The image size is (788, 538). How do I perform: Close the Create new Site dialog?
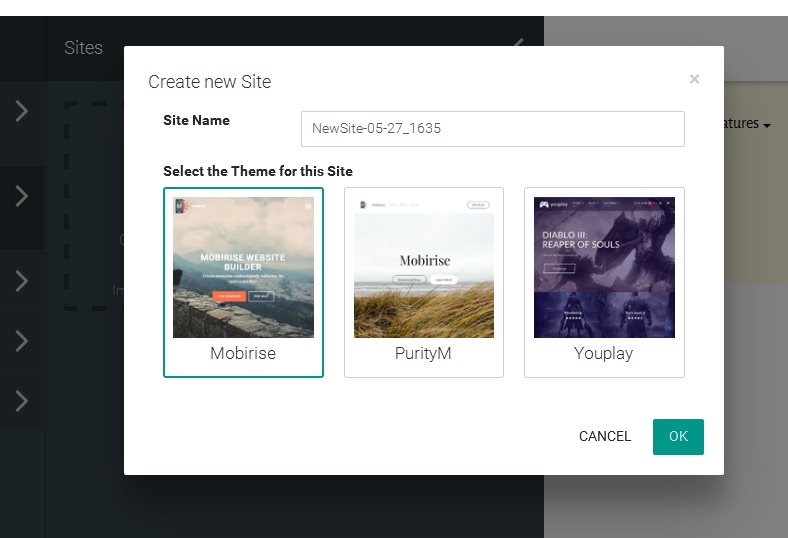coord(694,79)
